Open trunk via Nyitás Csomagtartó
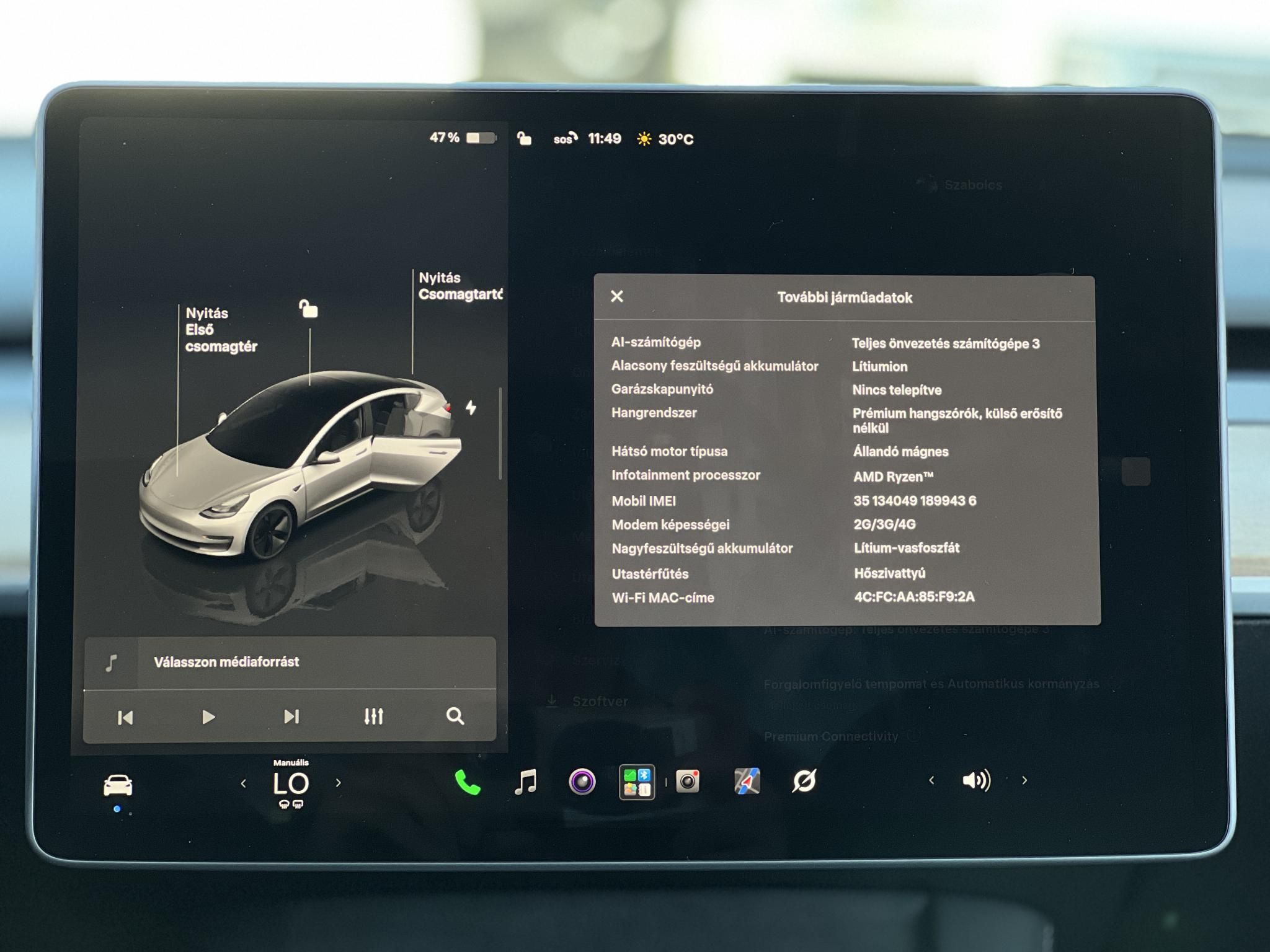The height and width of the screenshot is (952, 1270). pos(460,286)
